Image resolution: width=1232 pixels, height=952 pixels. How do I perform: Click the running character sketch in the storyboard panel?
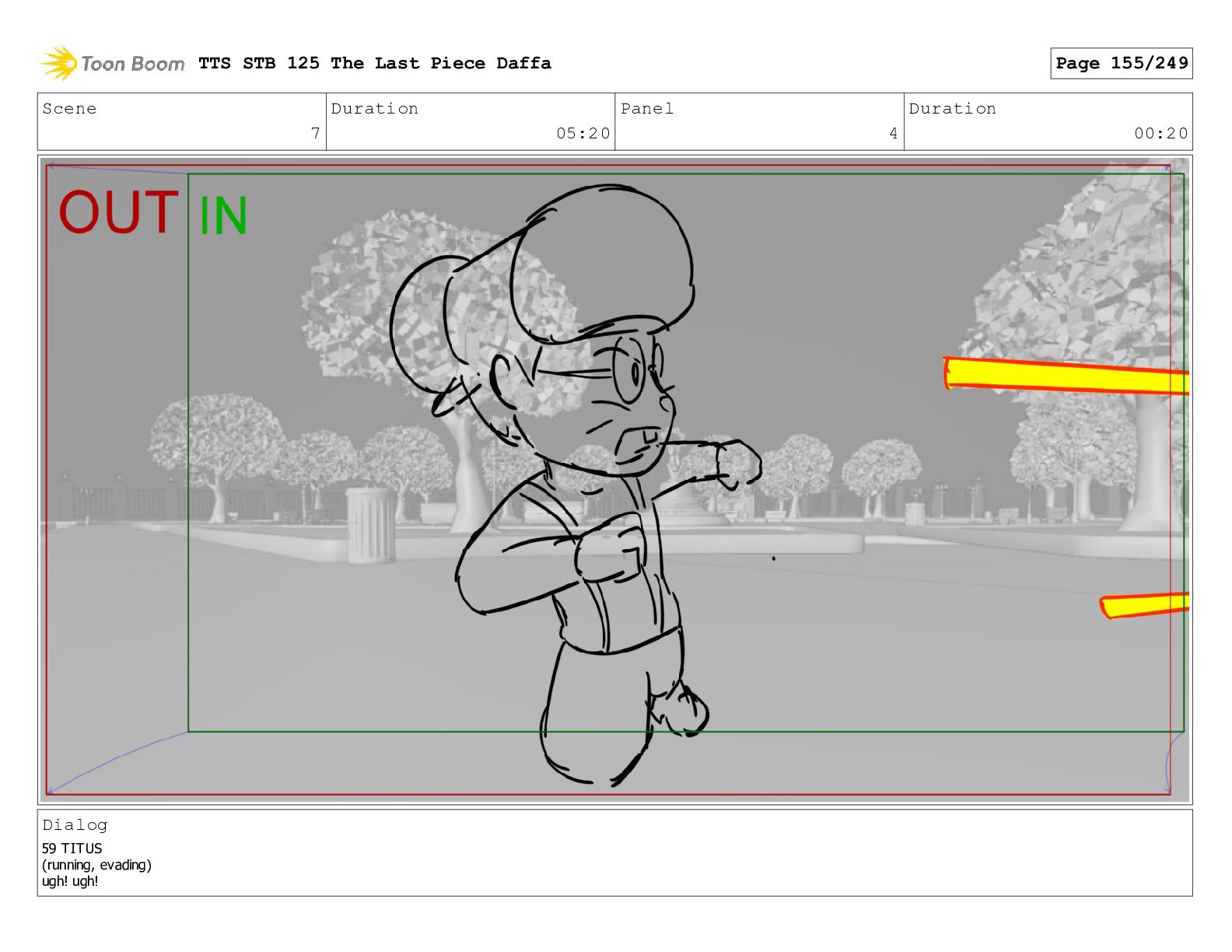click(x=576, y=484)
